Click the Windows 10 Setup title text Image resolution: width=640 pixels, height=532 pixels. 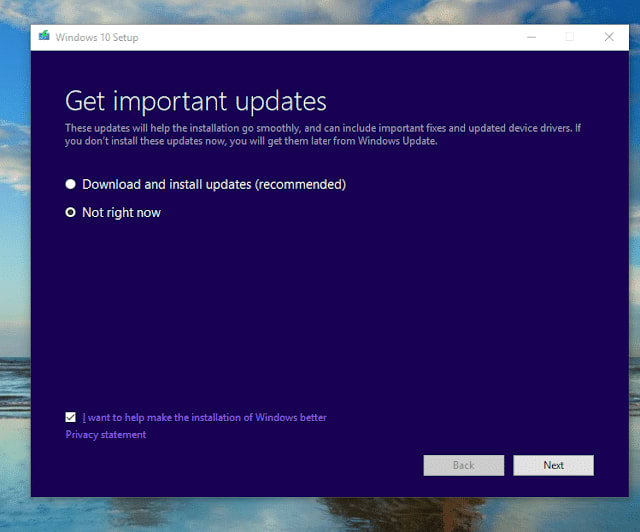point(97,37)
